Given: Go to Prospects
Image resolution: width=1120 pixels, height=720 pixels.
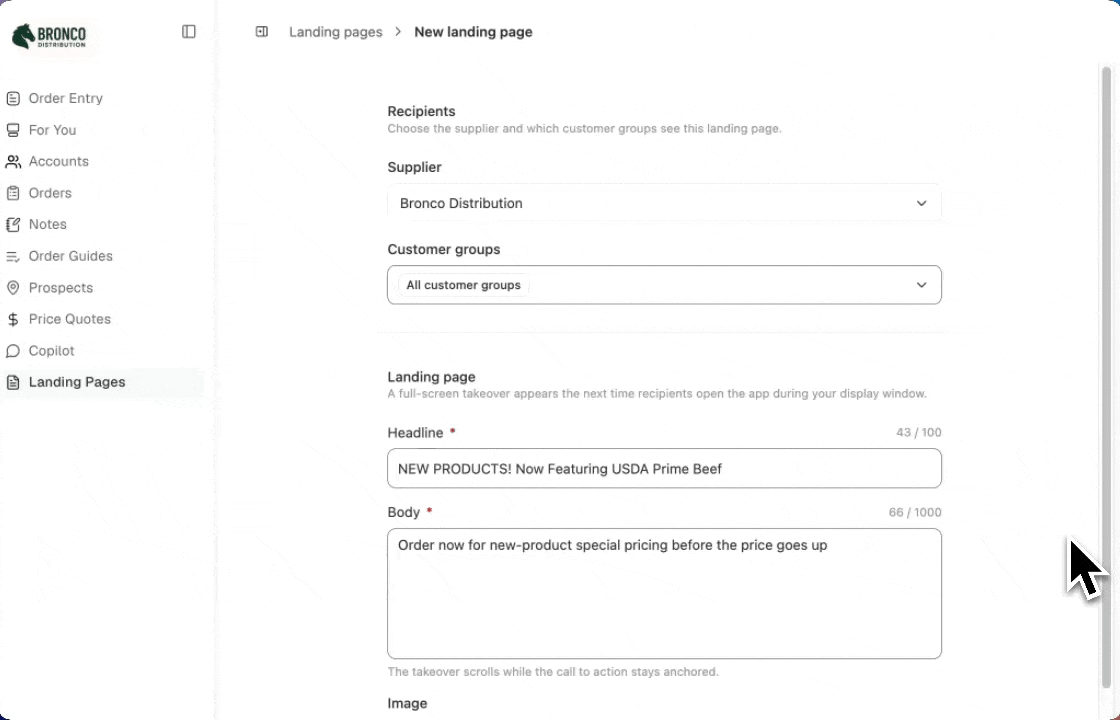Looking at the screenshot, I should point(61,288).
